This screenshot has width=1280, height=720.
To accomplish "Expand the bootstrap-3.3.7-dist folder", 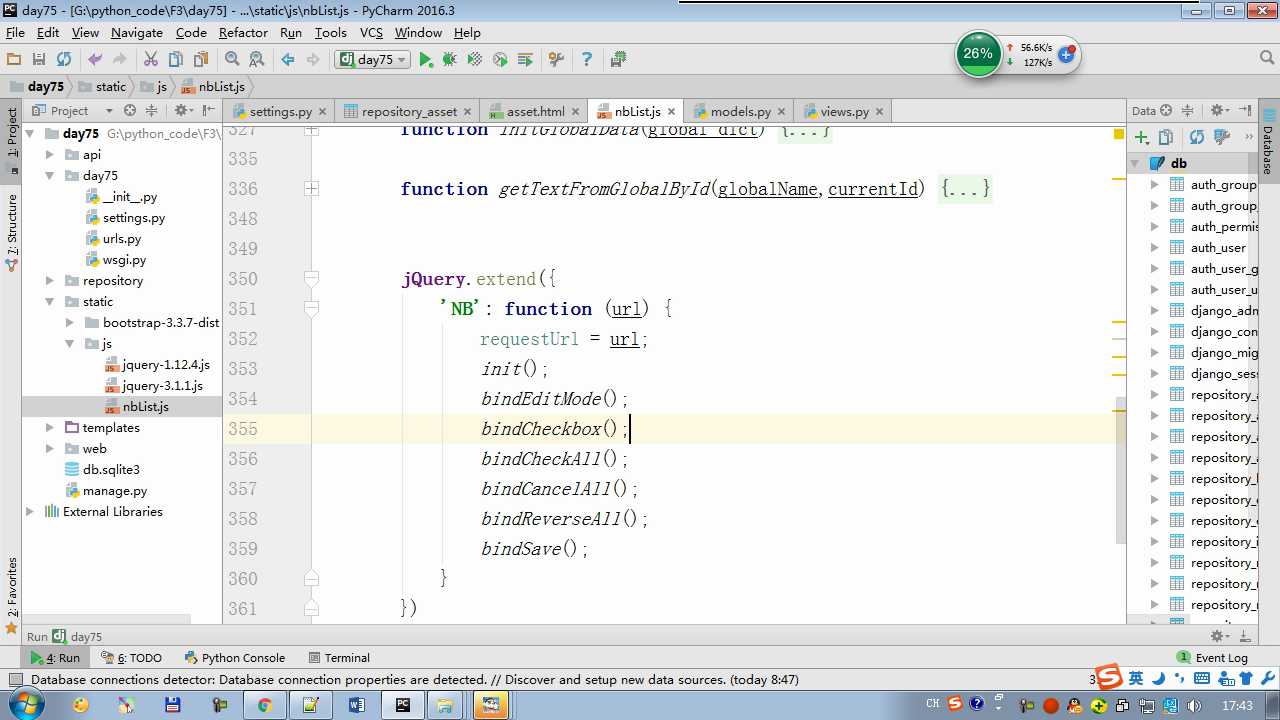I will (70, 323).
